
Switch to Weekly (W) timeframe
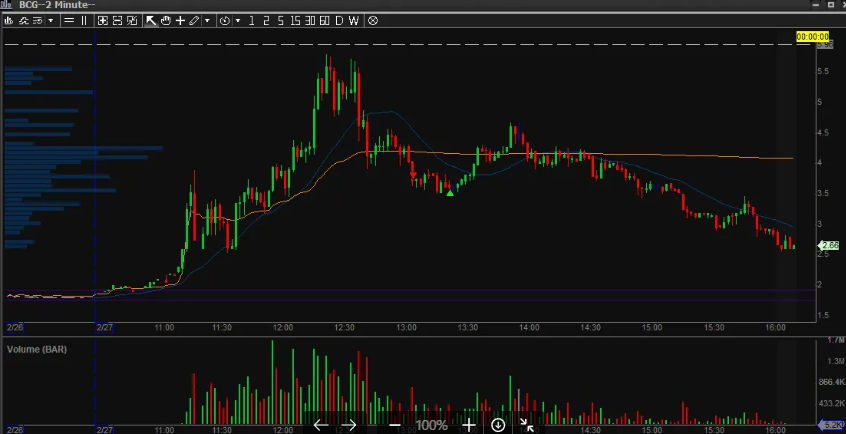(x=353, y=21)
